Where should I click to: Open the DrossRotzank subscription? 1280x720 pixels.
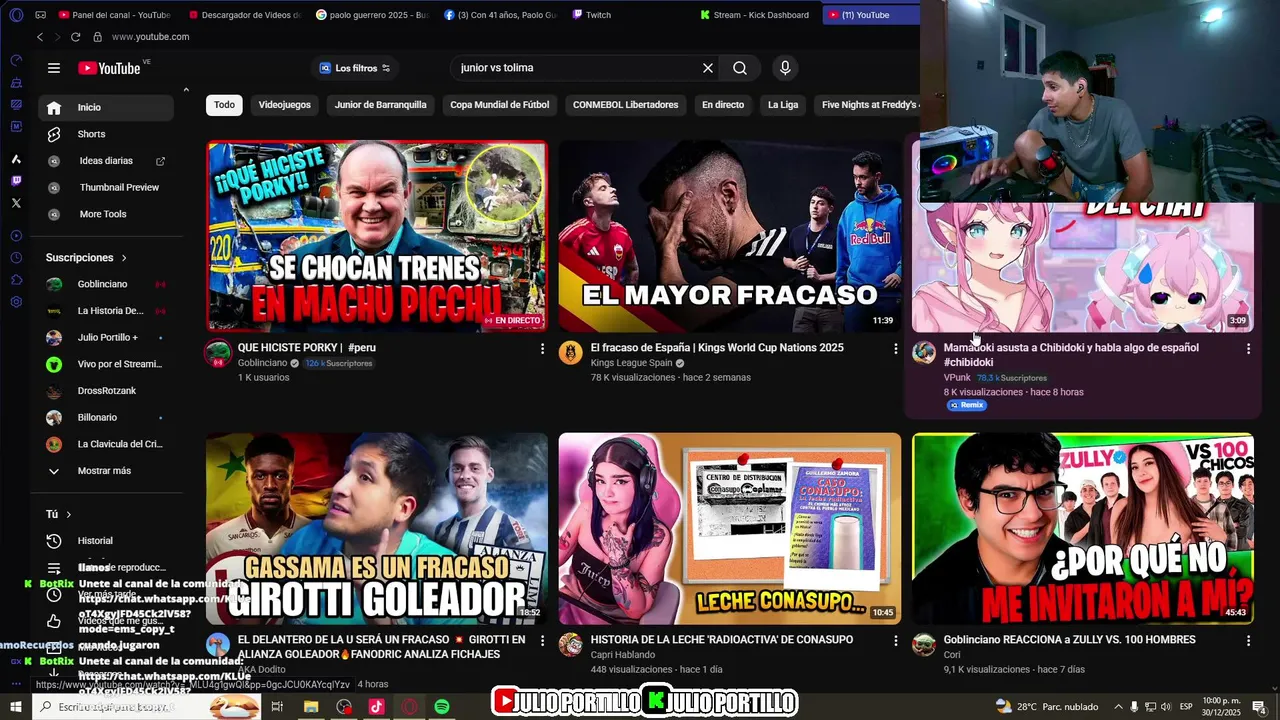(x=106, y=391)
